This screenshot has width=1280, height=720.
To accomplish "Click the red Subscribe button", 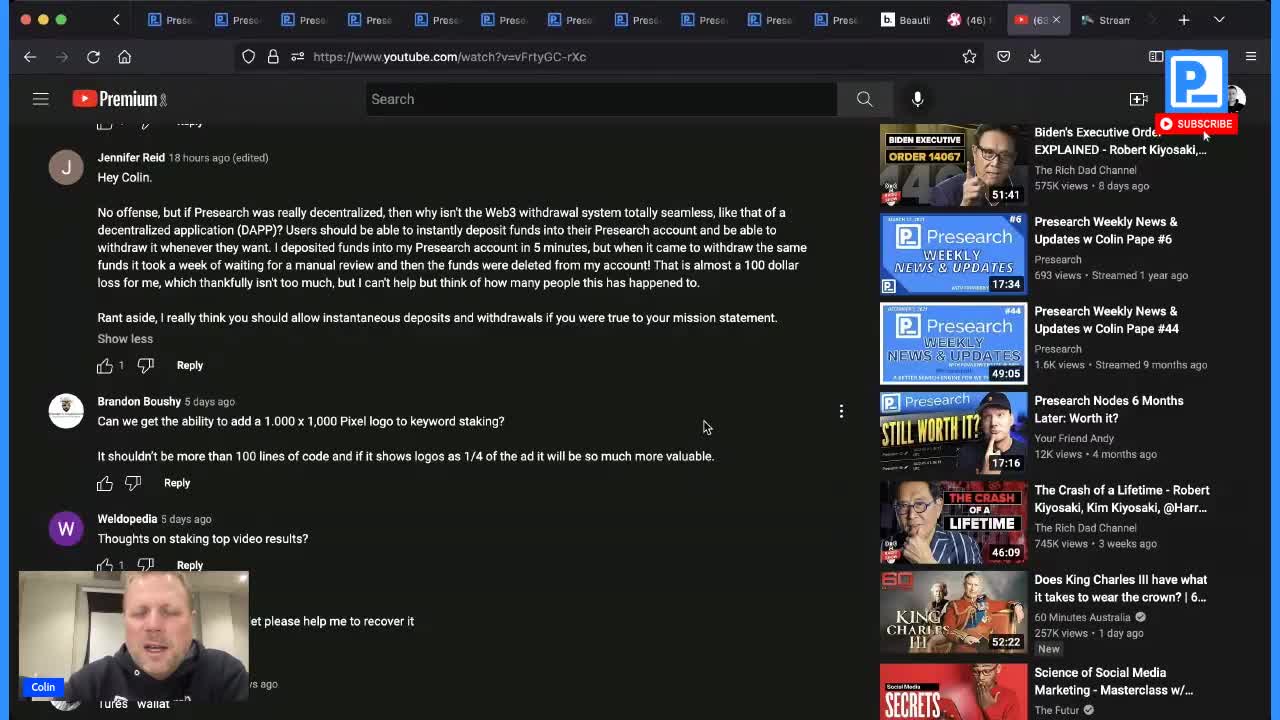I will point(1196,124).
